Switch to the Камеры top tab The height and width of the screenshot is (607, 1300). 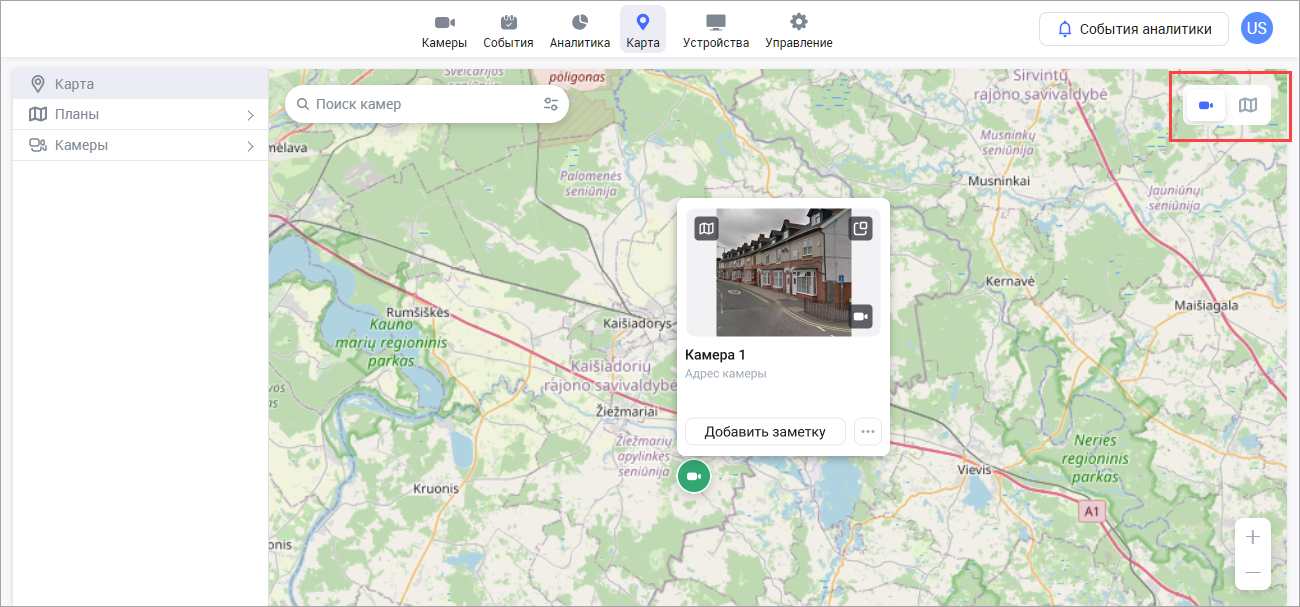(x=444, y=31)
